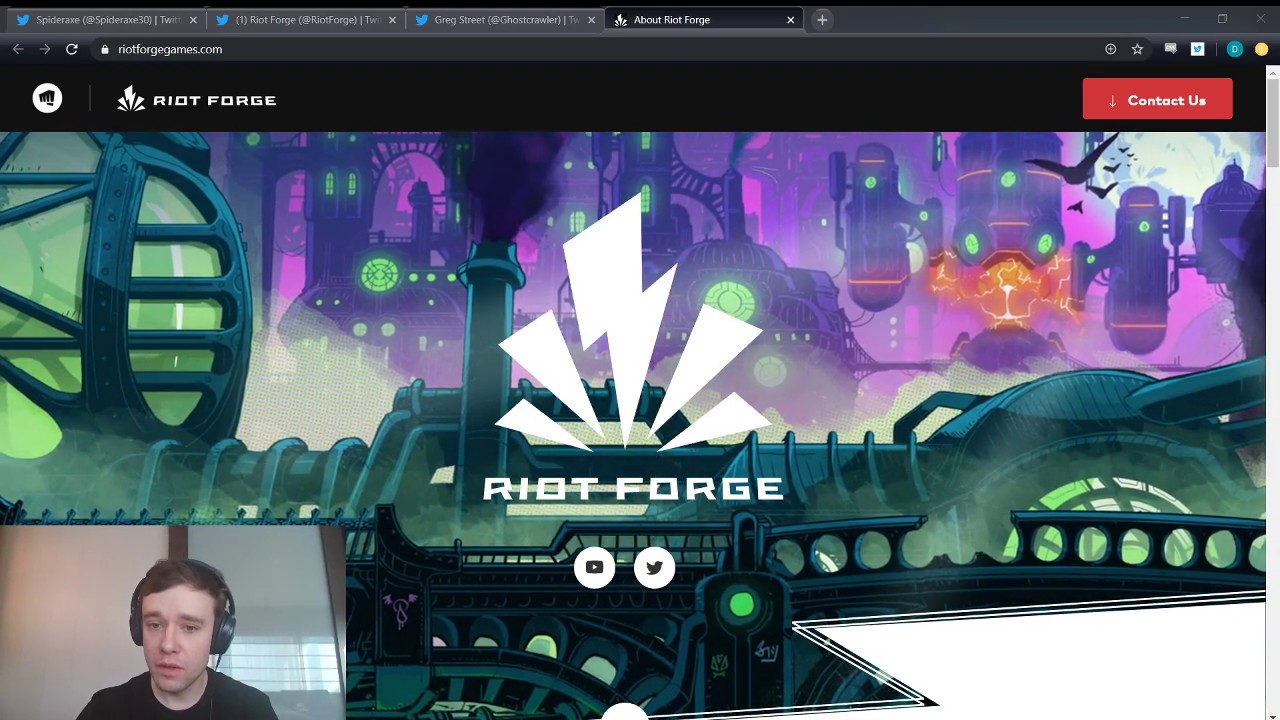1280x720 pixels.
Task: Bookmark this page with the star
Action: point(1137,49)
